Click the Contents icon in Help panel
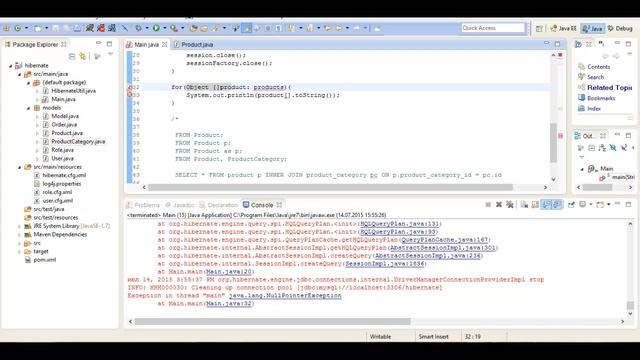 [581, 67]
